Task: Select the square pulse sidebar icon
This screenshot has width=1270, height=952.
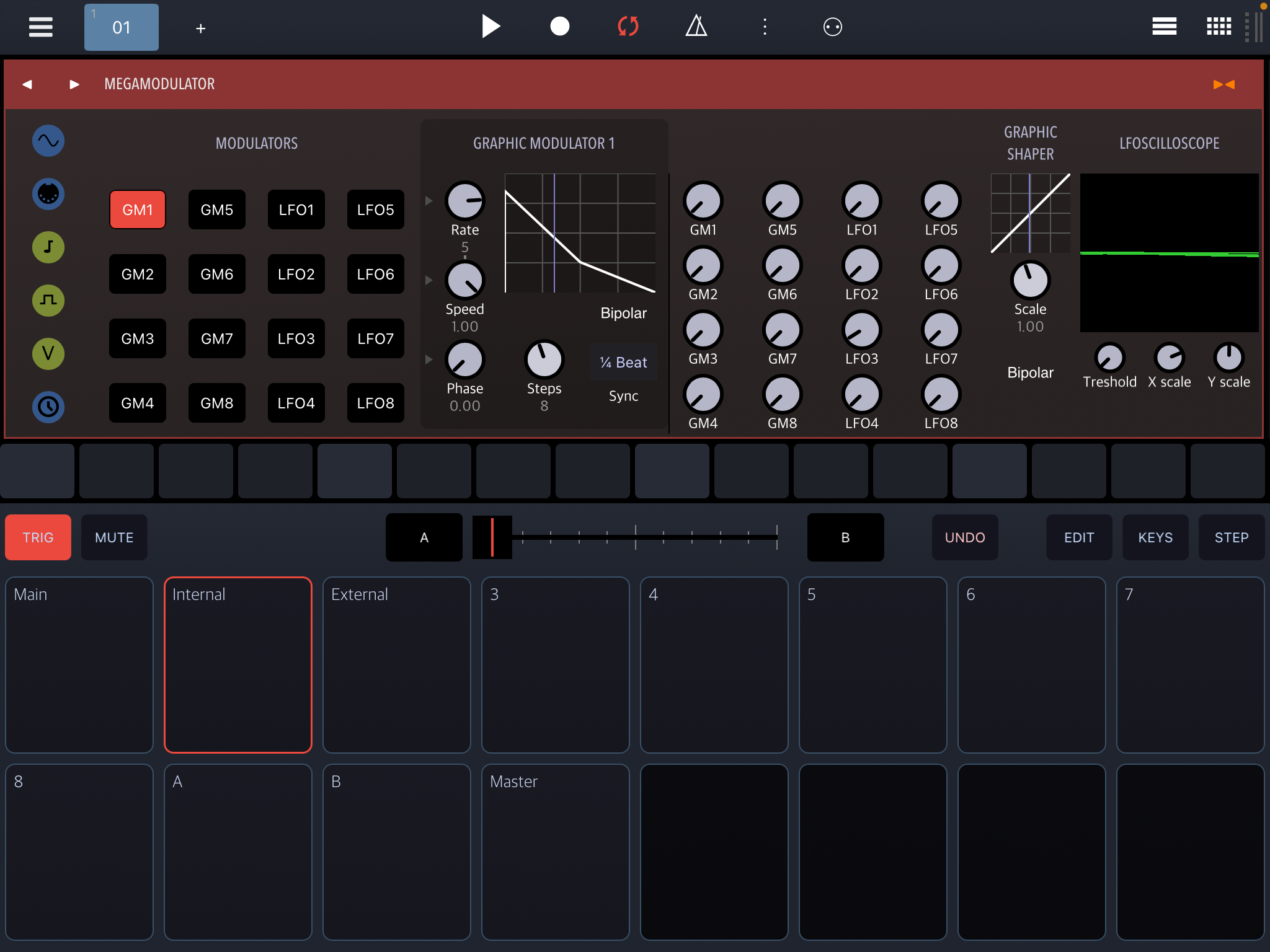Action: click(48, 301)
